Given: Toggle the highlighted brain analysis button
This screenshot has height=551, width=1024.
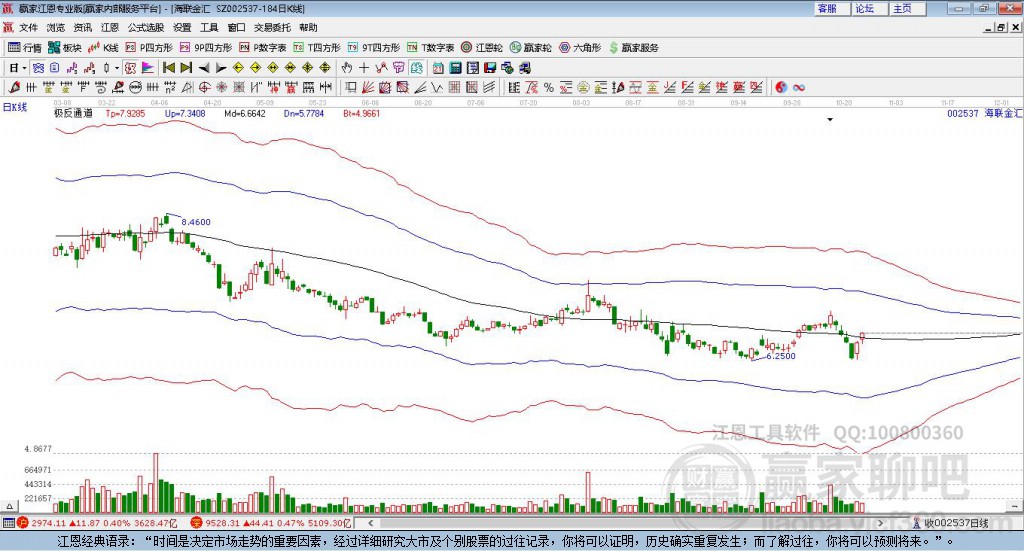Looking at the screenshot, I should pyautogui.click(x=417, y=67).
